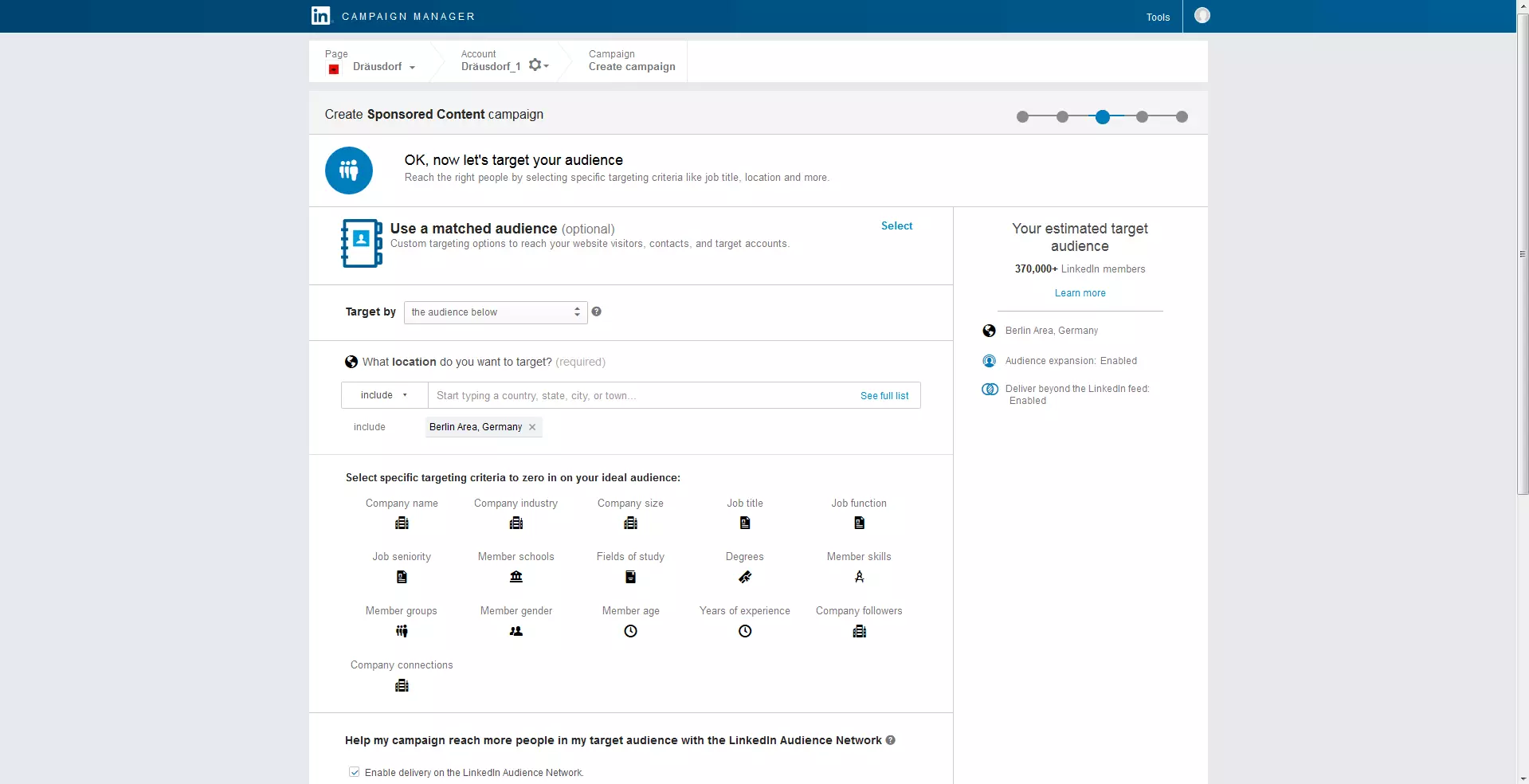Click the Audience expansion icon in summary
The height and width of the screenshot is (784, 1529).
pyautogui.click(x=989, y=361)
